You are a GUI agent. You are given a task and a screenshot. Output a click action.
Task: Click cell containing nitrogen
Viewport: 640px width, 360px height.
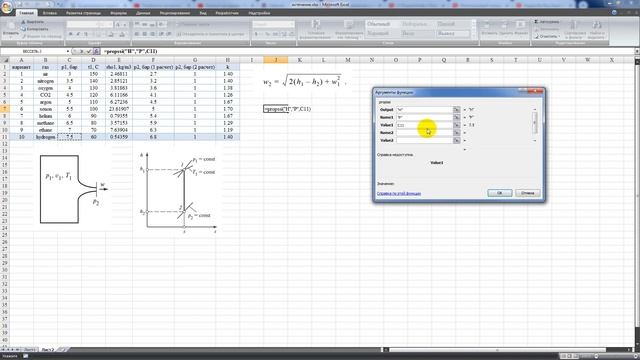45,81
